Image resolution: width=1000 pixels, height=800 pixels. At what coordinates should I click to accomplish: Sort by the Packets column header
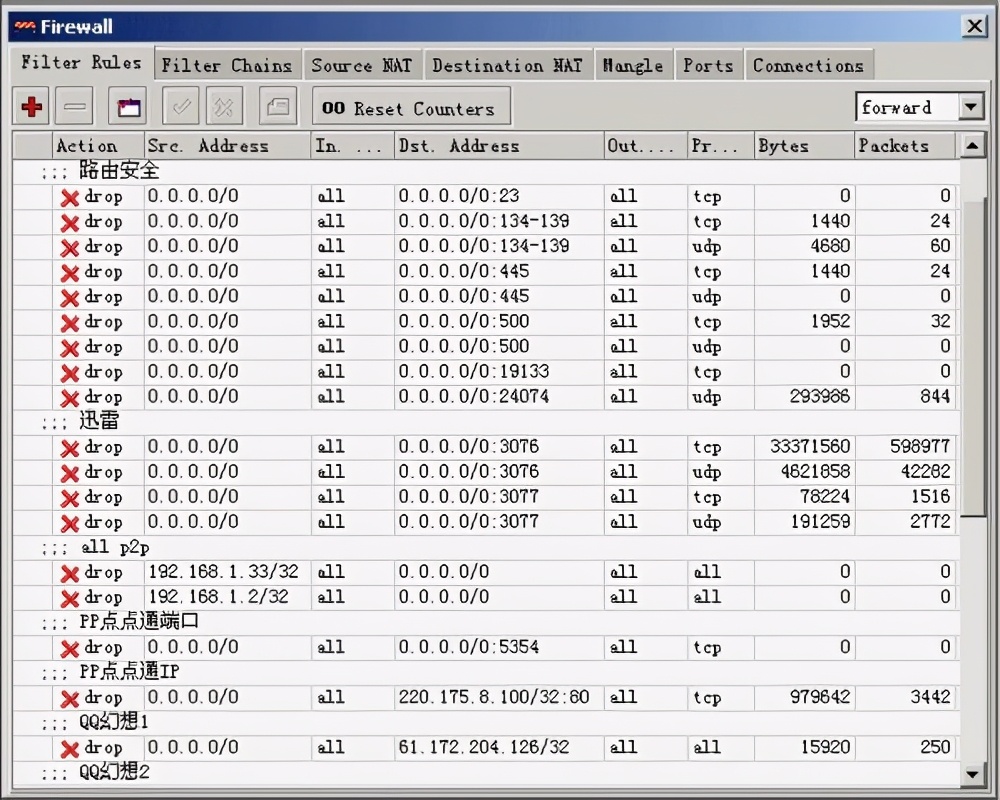click(905, 146)
